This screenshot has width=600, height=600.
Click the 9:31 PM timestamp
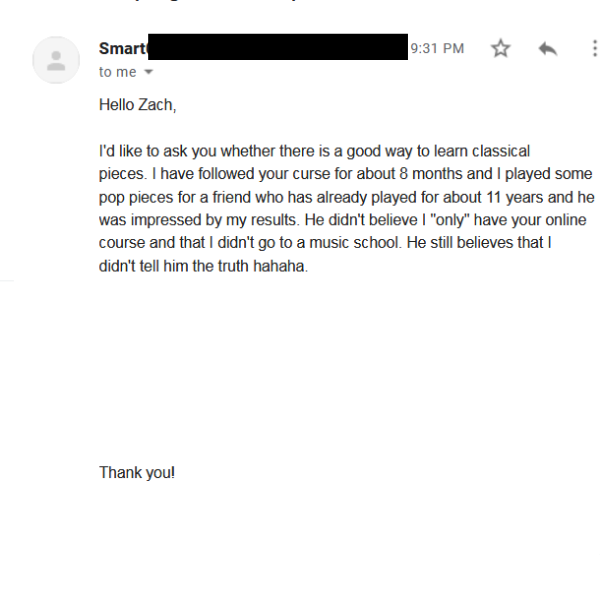pyautogui.click(x=437, y=48)
